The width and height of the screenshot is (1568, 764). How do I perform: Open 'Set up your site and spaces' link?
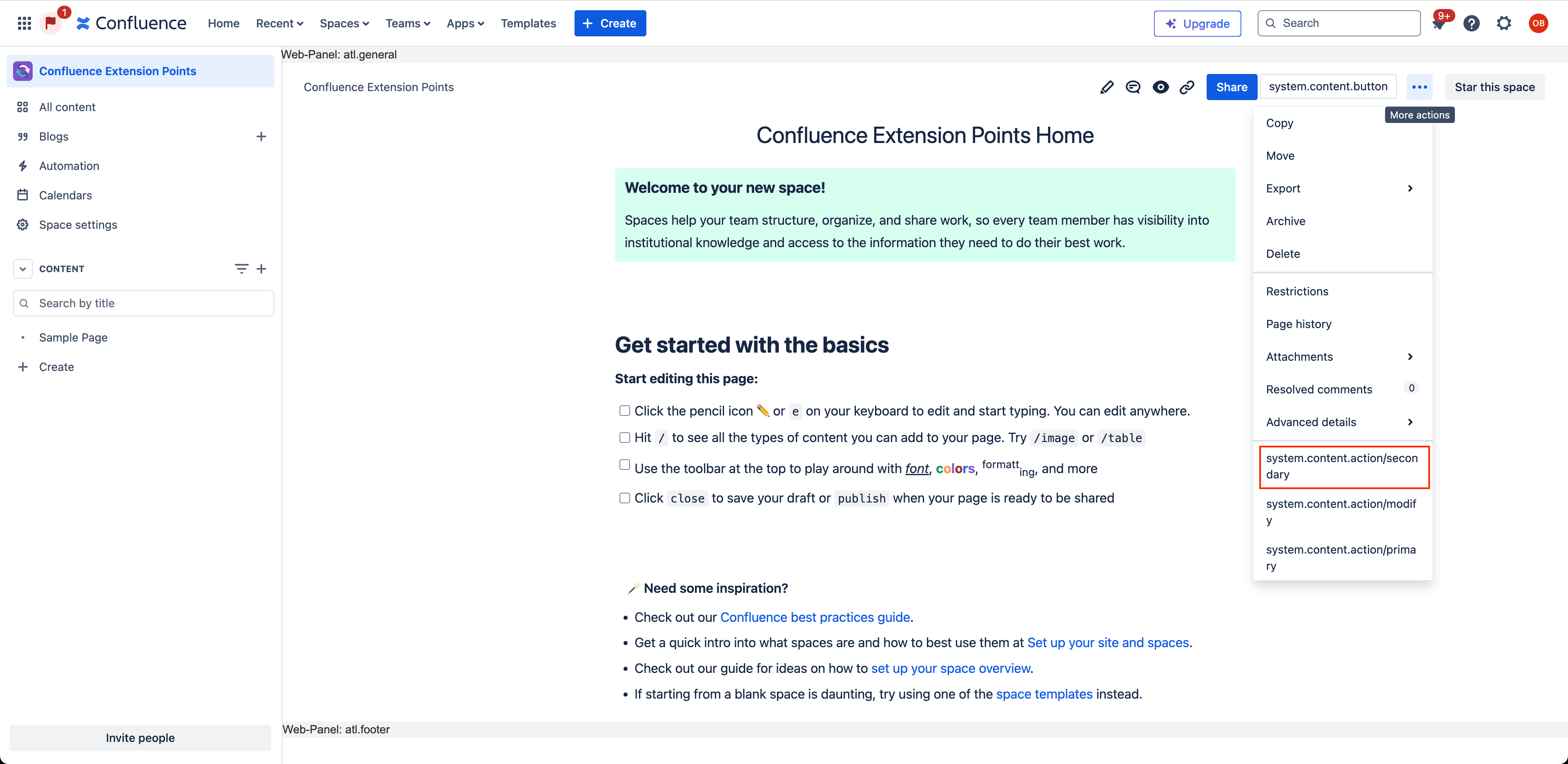tap(1108, 643)
